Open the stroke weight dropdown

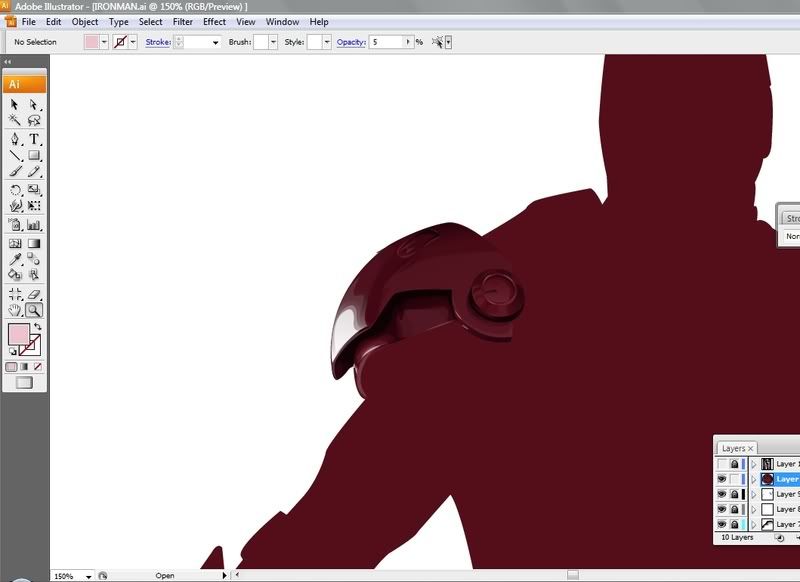click(x=215, y=42)
